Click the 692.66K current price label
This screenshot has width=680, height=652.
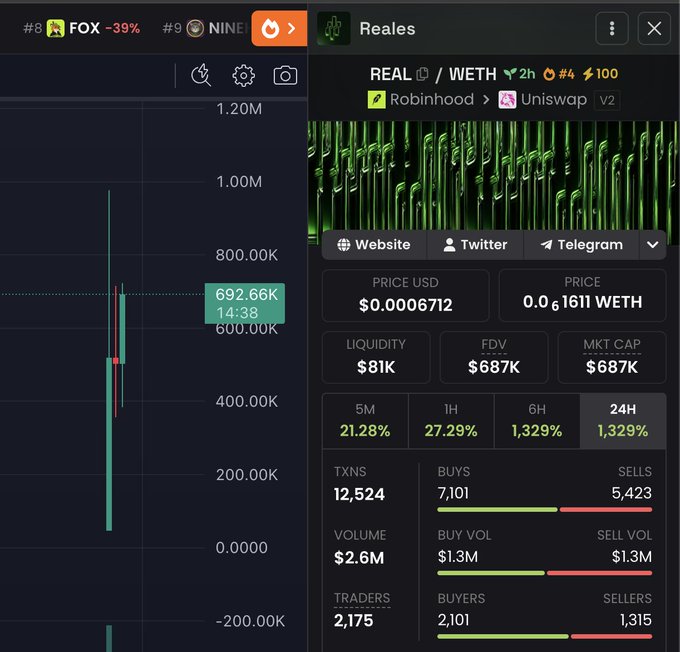(245, 303)
